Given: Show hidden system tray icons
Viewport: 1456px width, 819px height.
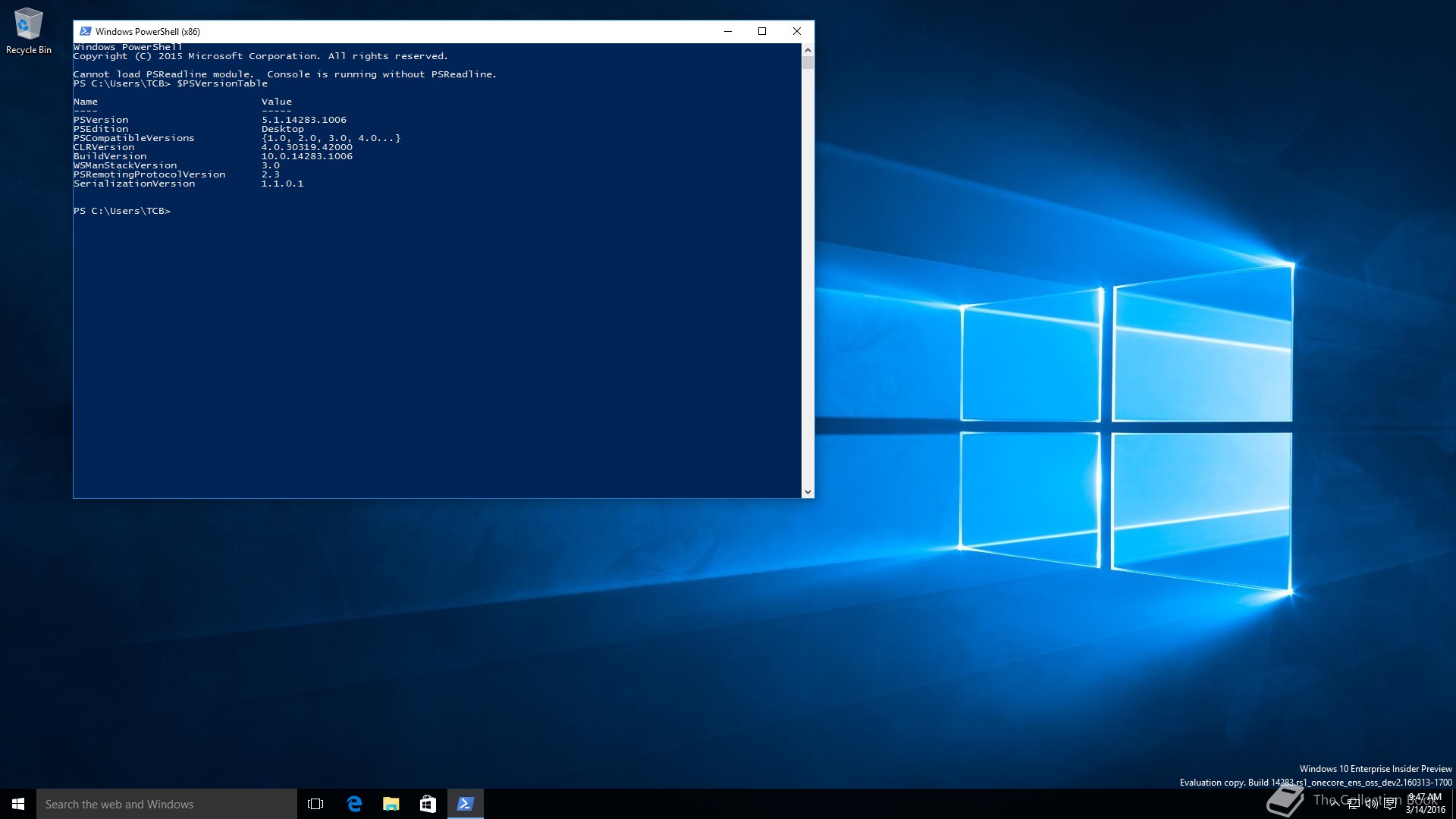Looking at the screenshot, I should (x=1335, y=805).
